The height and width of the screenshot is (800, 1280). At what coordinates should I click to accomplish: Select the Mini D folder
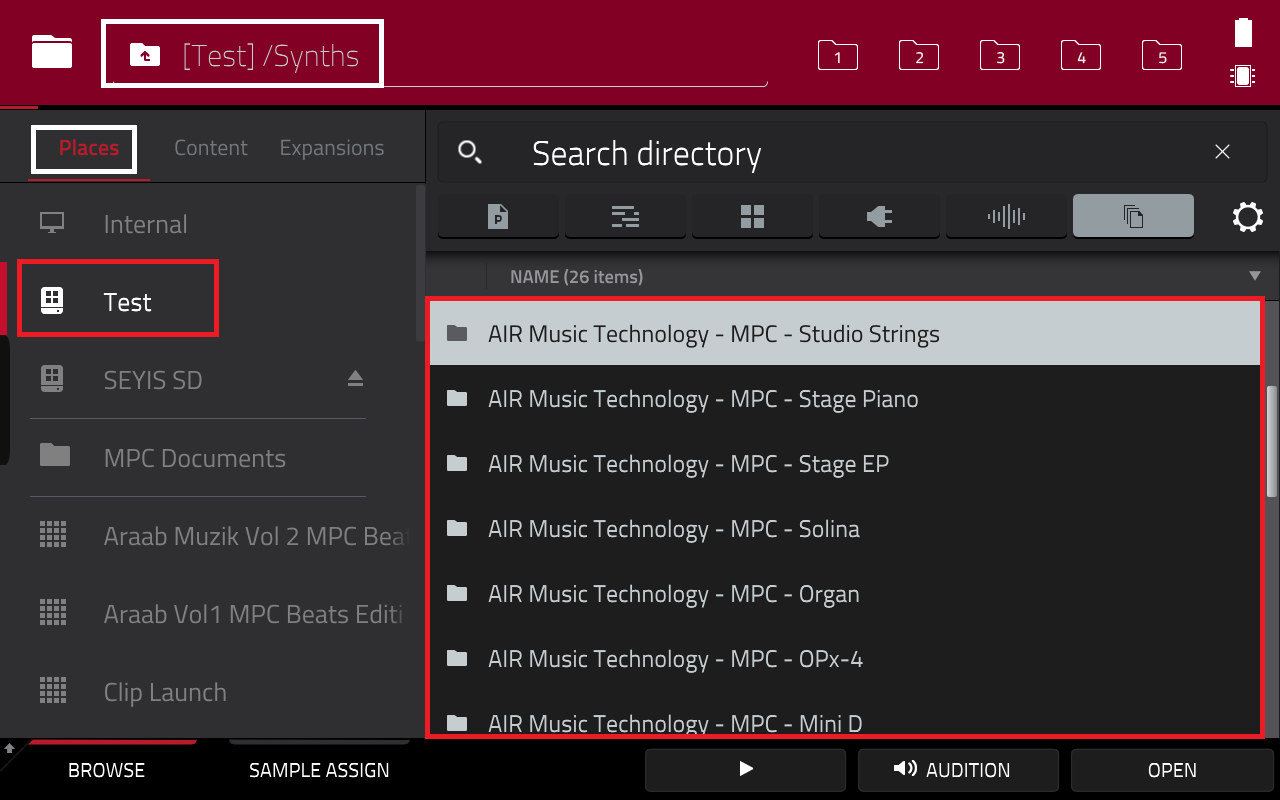845,714
